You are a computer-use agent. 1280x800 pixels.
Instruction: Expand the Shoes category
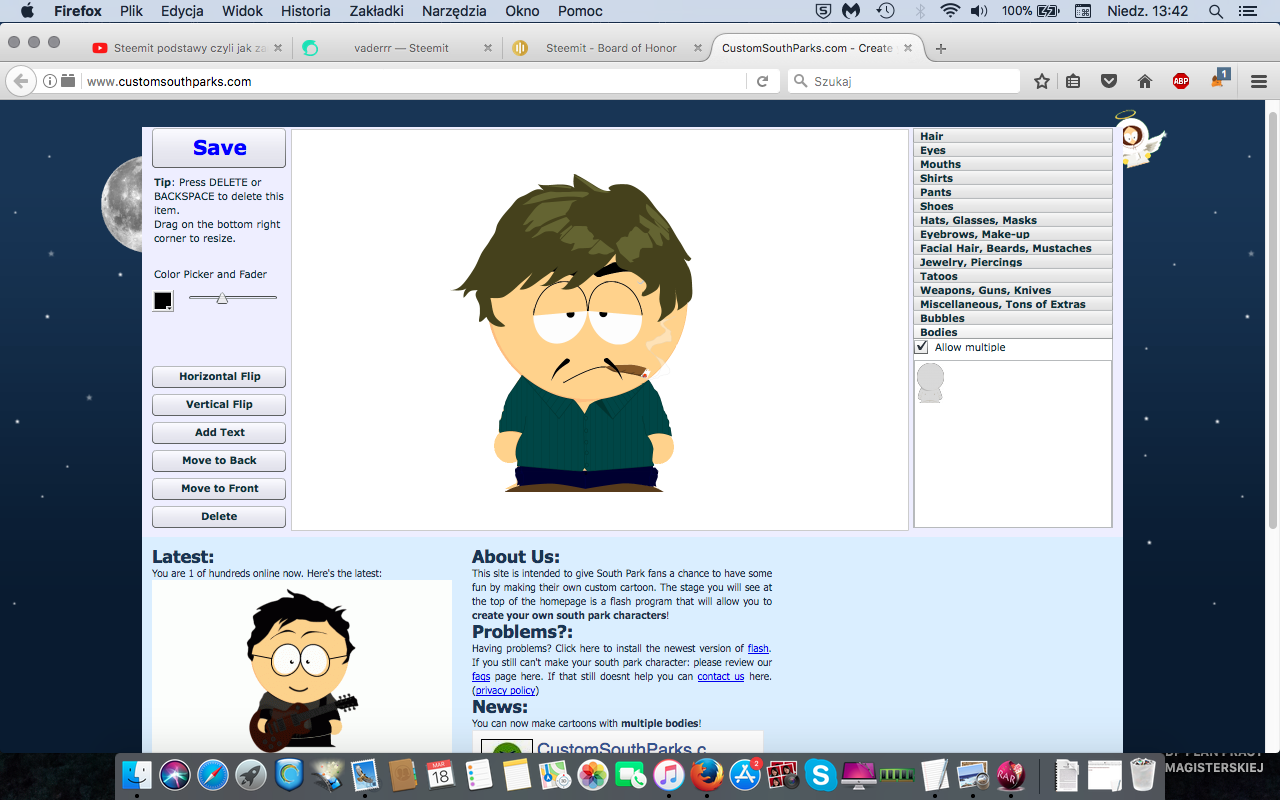pos(1013,206)
